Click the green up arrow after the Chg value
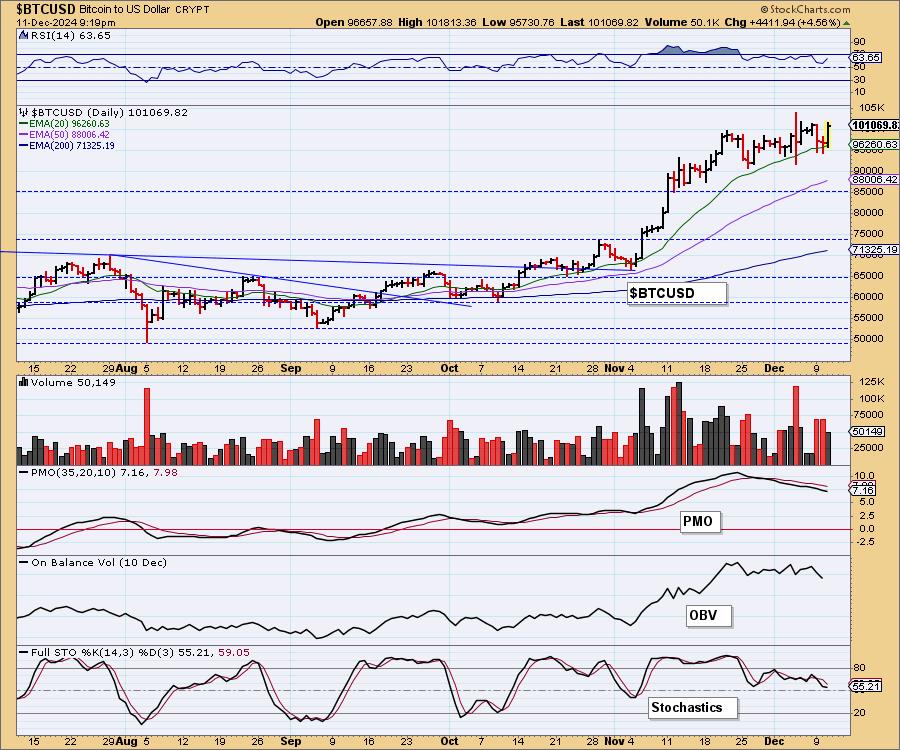The height and width of the screenshot is (750, 900). pos(847,23)
